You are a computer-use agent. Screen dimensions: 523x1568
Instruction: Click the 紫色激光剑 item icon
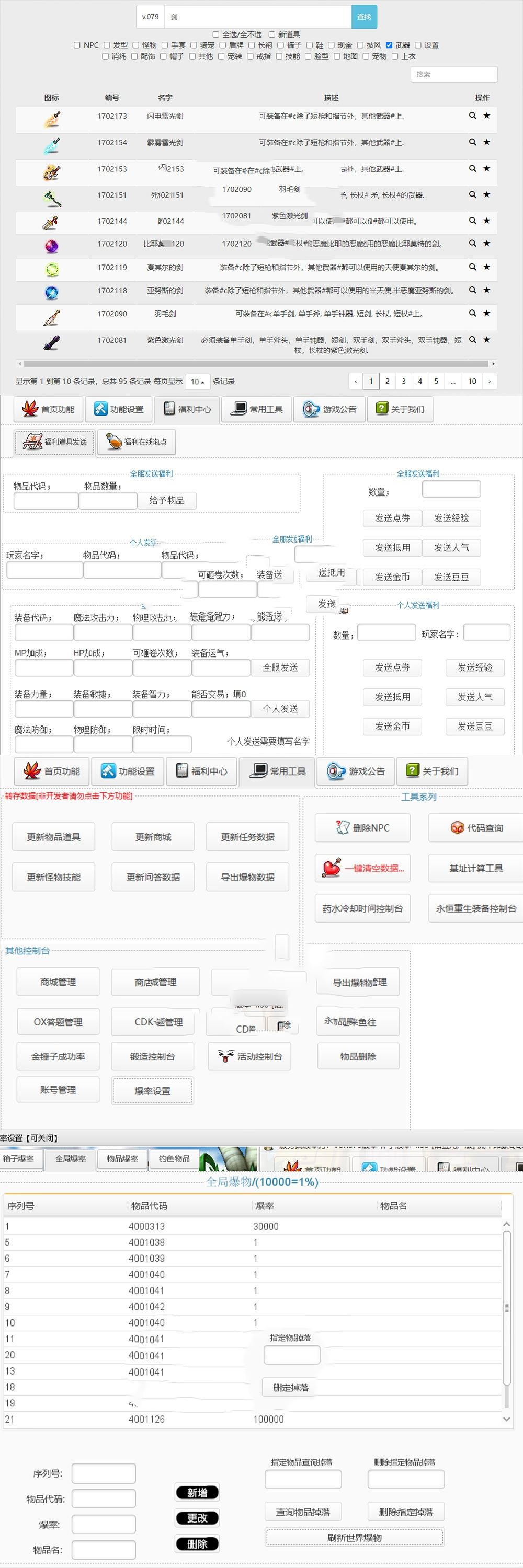click(51, 343)
